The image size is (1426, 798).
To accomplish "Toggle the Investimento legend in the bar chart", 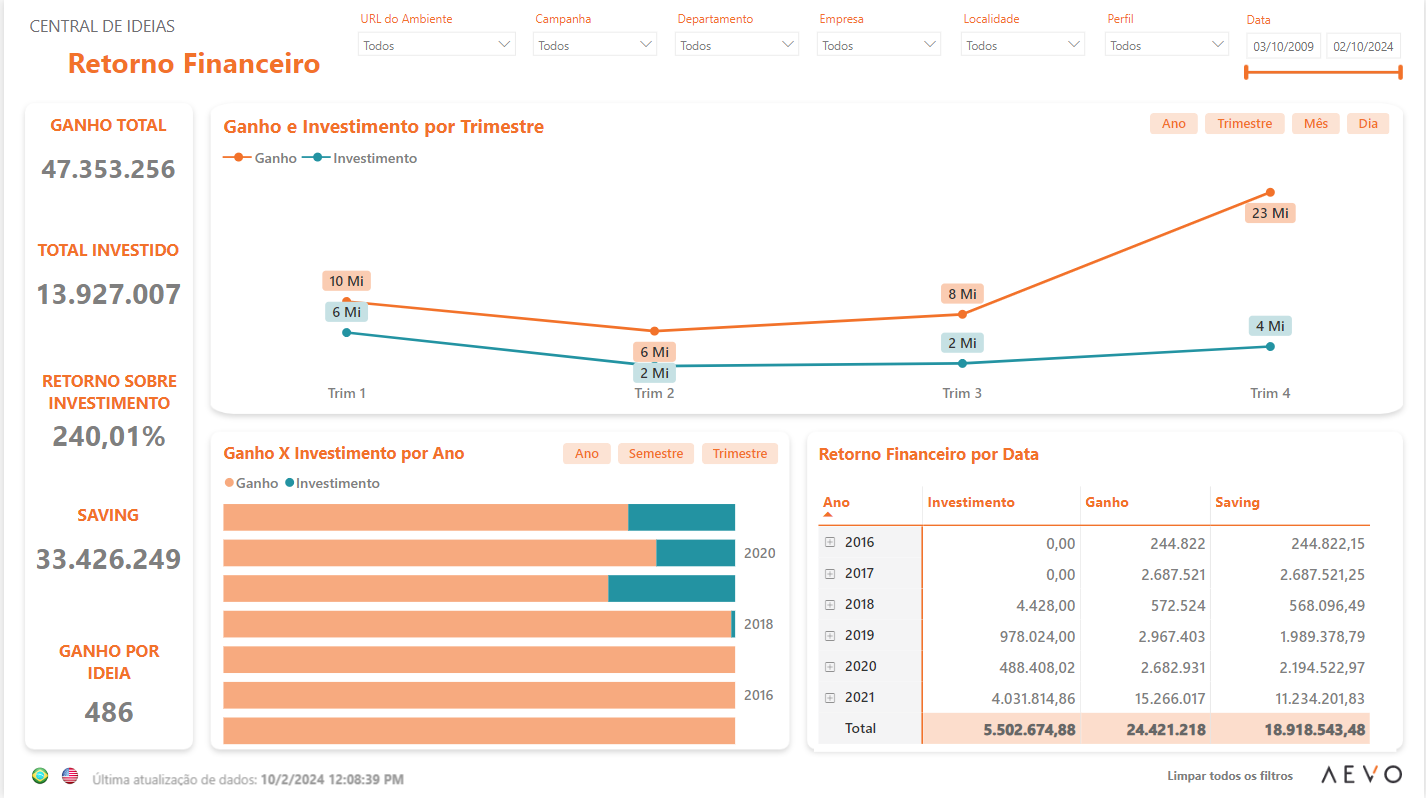I will 332,483.
